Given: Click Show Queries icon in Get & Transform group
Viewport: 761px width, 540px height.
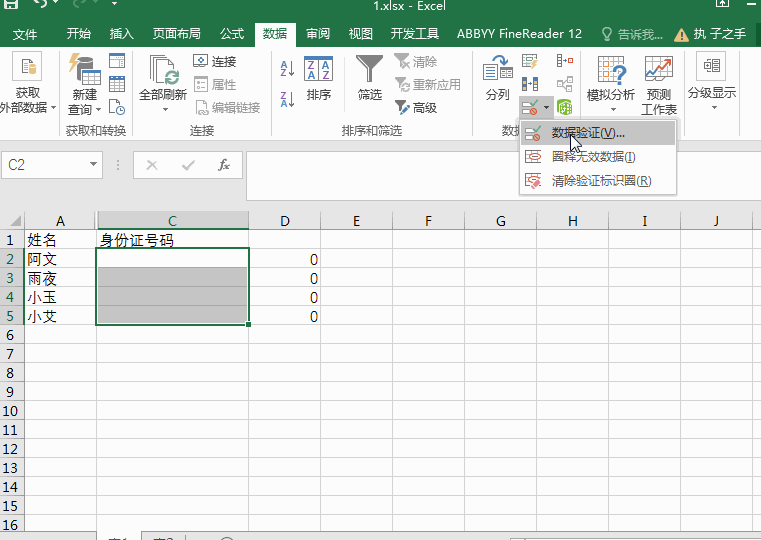Looking at the screenshot, I should 117,60.
